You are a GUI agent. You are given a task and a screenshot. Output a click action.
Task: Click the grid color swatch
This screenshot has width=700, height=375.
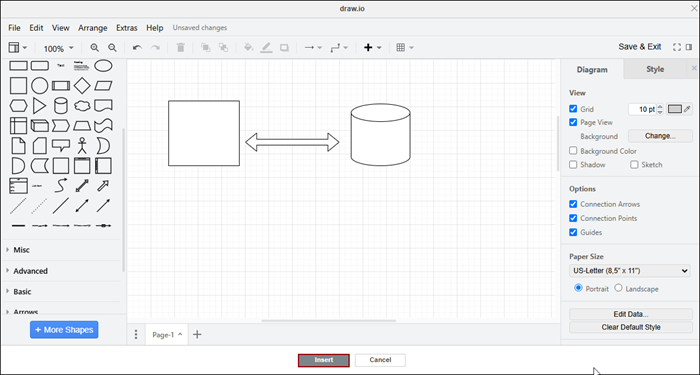(675, 109)
